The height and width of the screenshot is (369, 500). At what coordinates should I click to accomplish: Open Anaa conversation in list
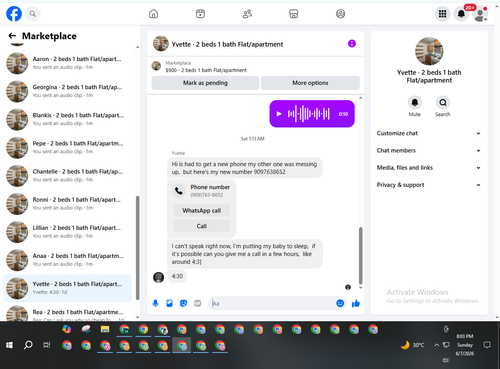coord(67,260)
